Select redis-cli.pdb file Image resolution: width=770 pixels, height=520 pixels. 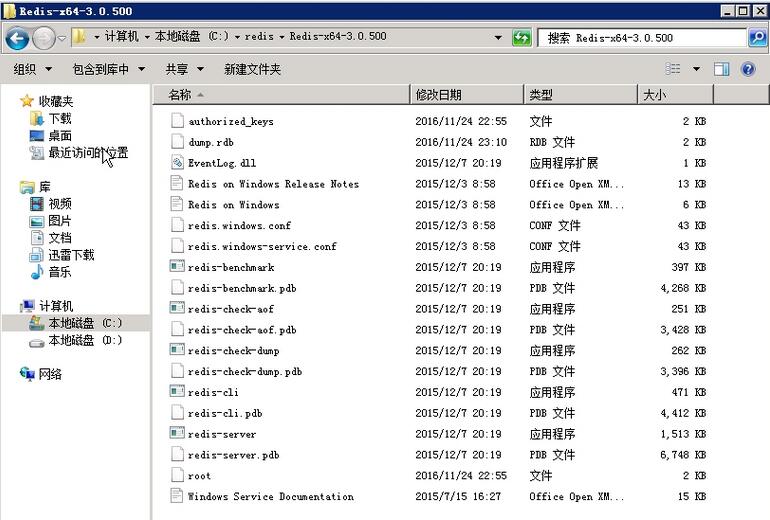(x=225, y=413)
